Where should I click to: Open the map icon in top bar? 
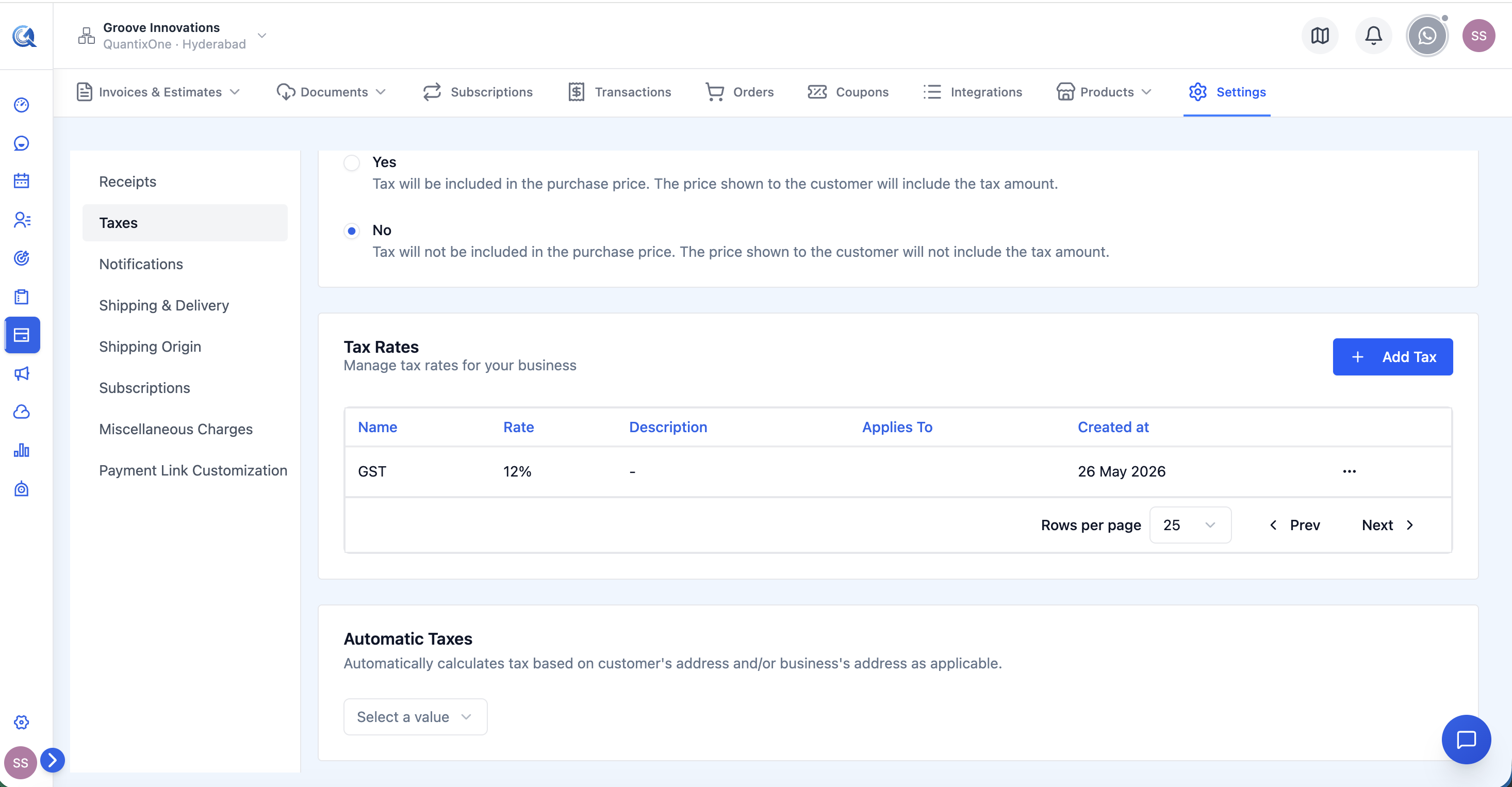[1320, 36]
